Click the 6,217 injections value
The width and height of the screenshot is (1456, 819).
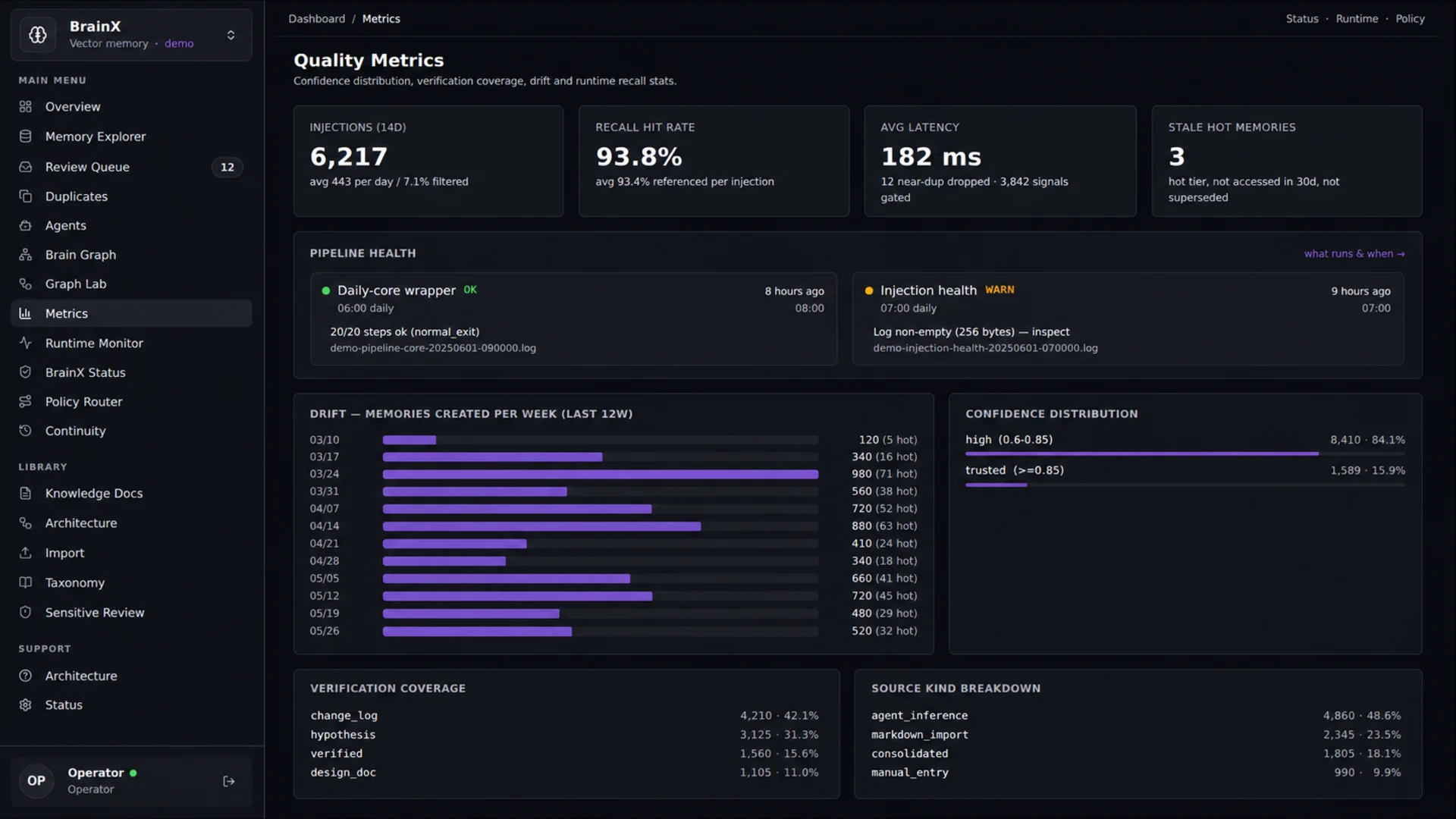(349, 156)
